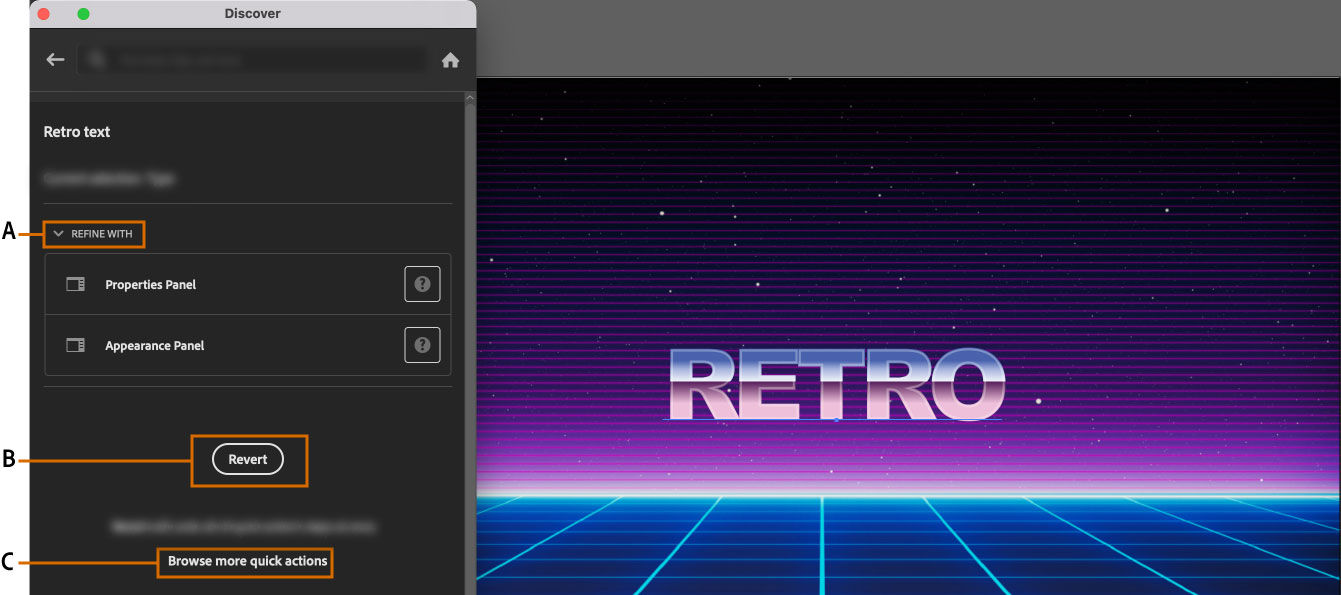Click the RETRO artwork on the canvas
1341x595 pixels.
click(840, 384)
